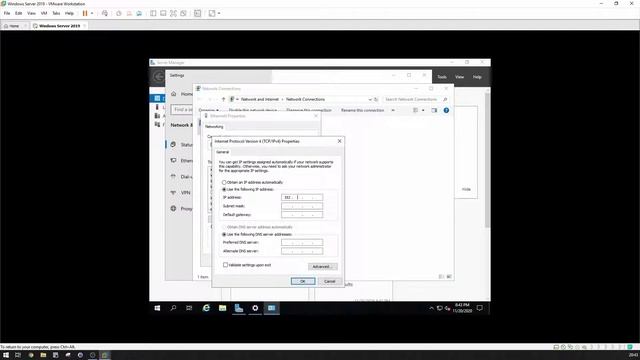Select Dashboard icon in Server Manager sidebar
Image resolution: width=640 pixels, height=360 pixels.
(157, 98)
